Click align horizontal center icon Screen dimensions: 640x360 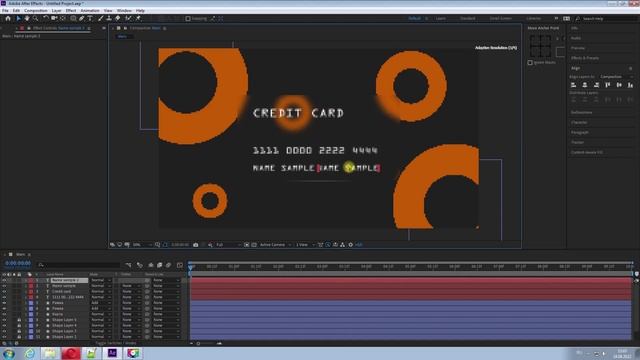click(x=585, y=85)
